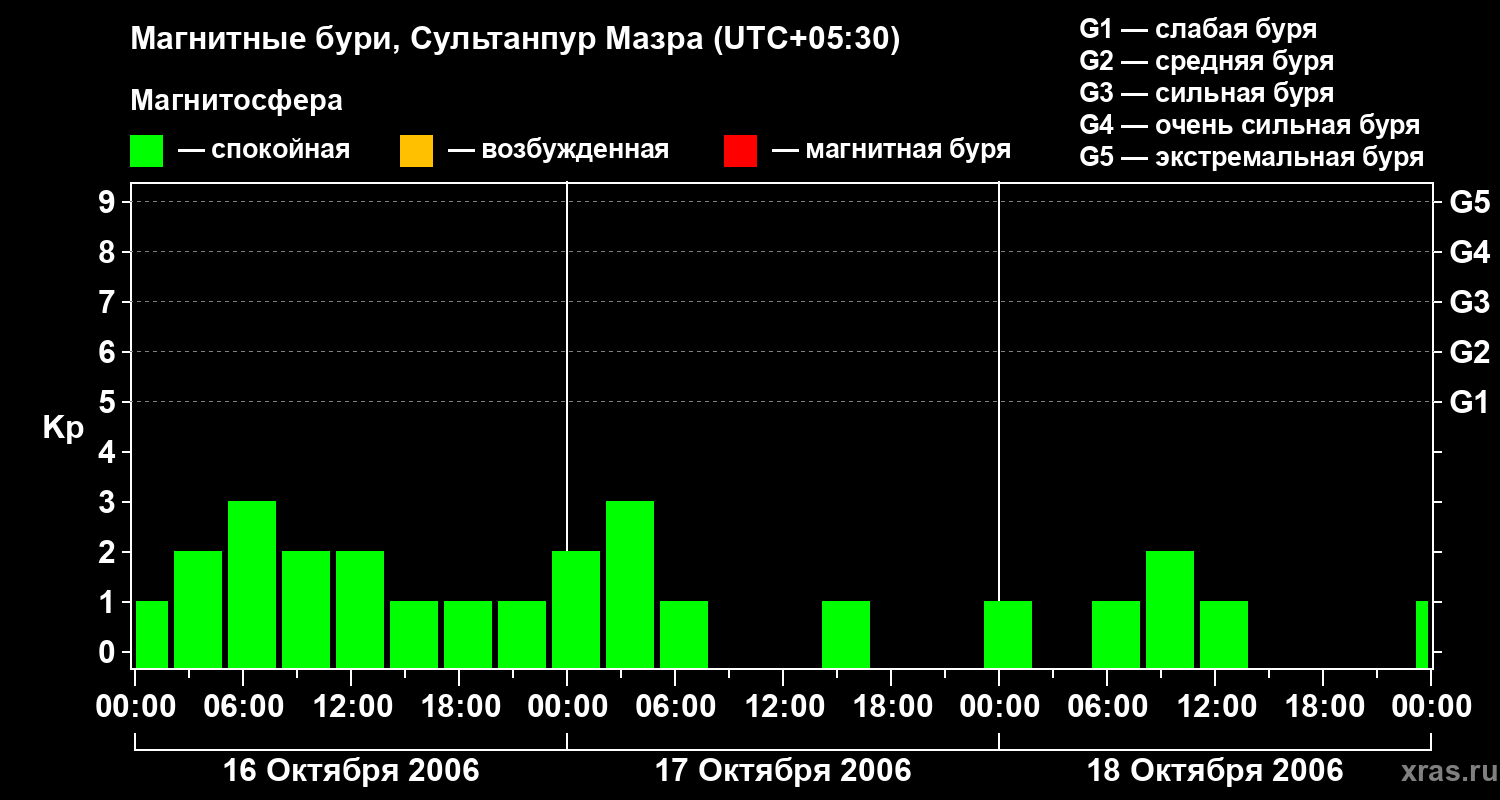Select the Kp 1 bar spanning midnight into 18 Октября
Viewport: 1500px width, 800px height.
[1008, 634]
